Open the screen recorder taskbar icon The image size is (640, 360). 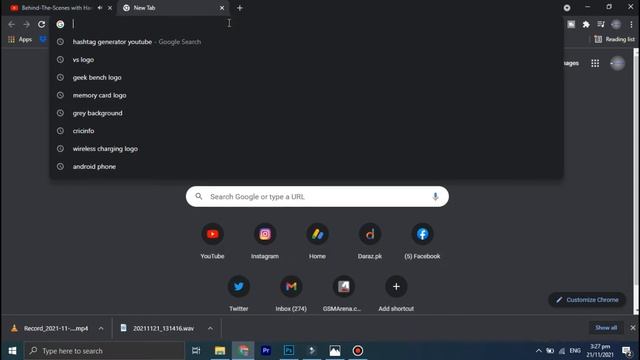point(358,351)
